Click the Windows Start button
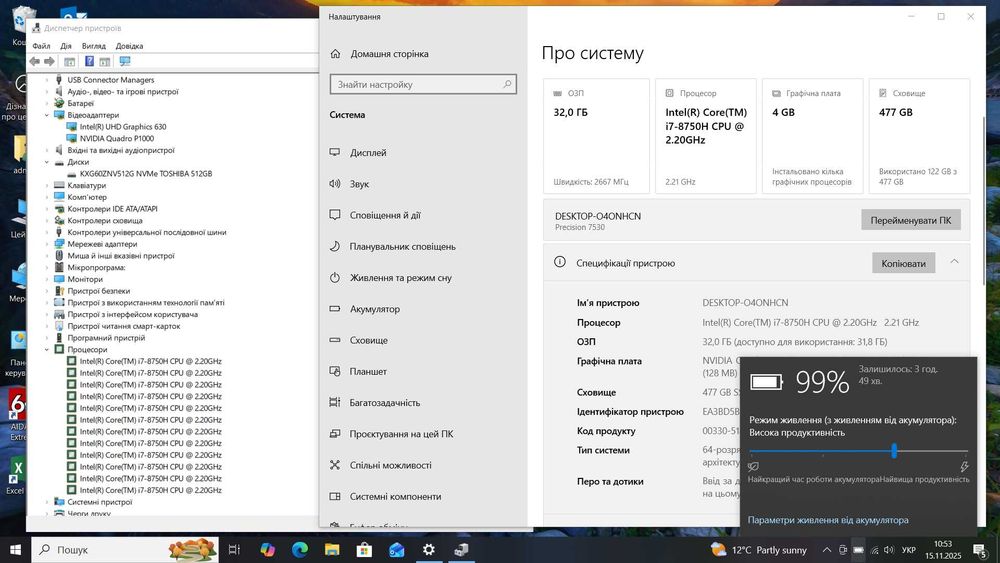Image resolution: width=1000 pixels, height=563 pixels. tap(15, 549)
